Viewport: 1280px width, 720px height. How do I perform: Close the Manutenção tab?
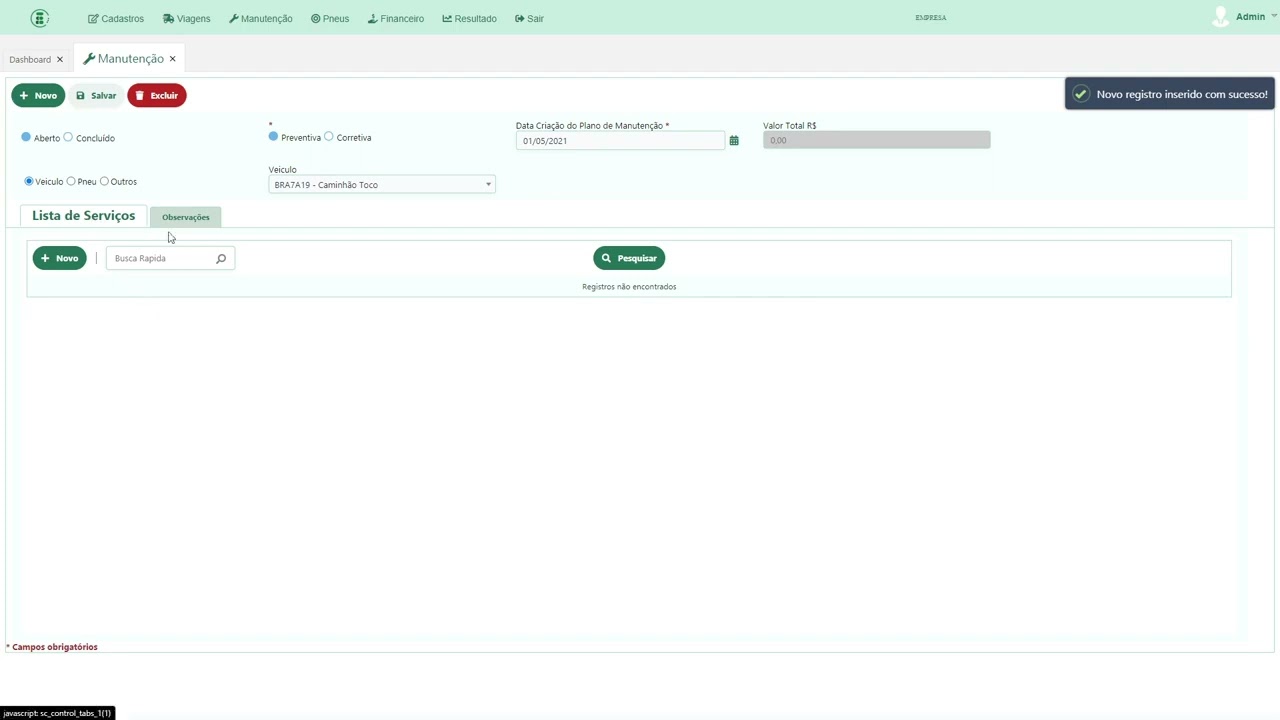pos(172,59)
